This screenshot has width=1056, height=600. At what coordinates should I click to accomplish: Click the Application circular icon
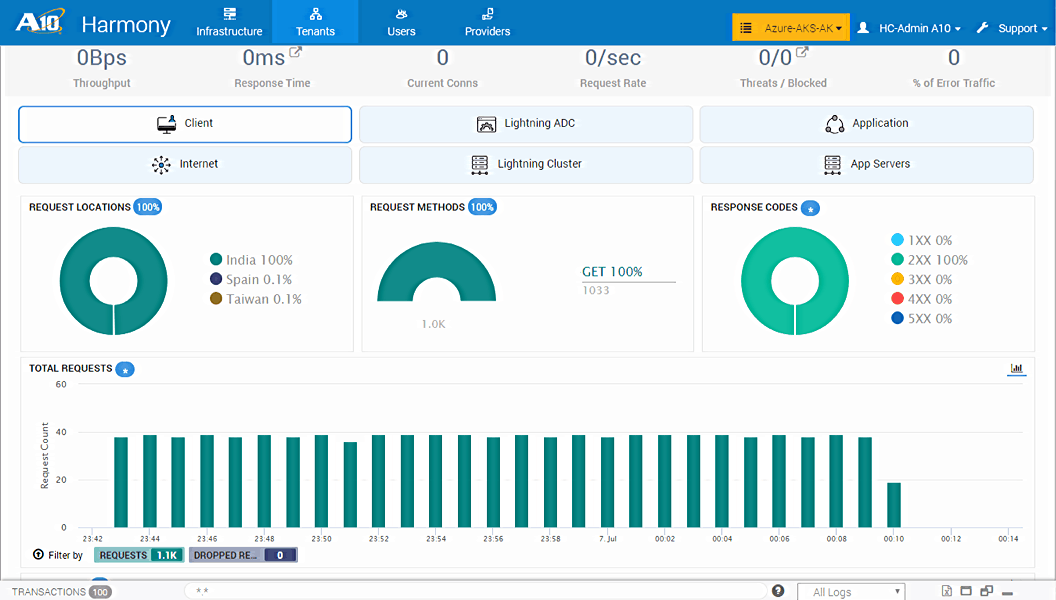[x=834, y=124]
